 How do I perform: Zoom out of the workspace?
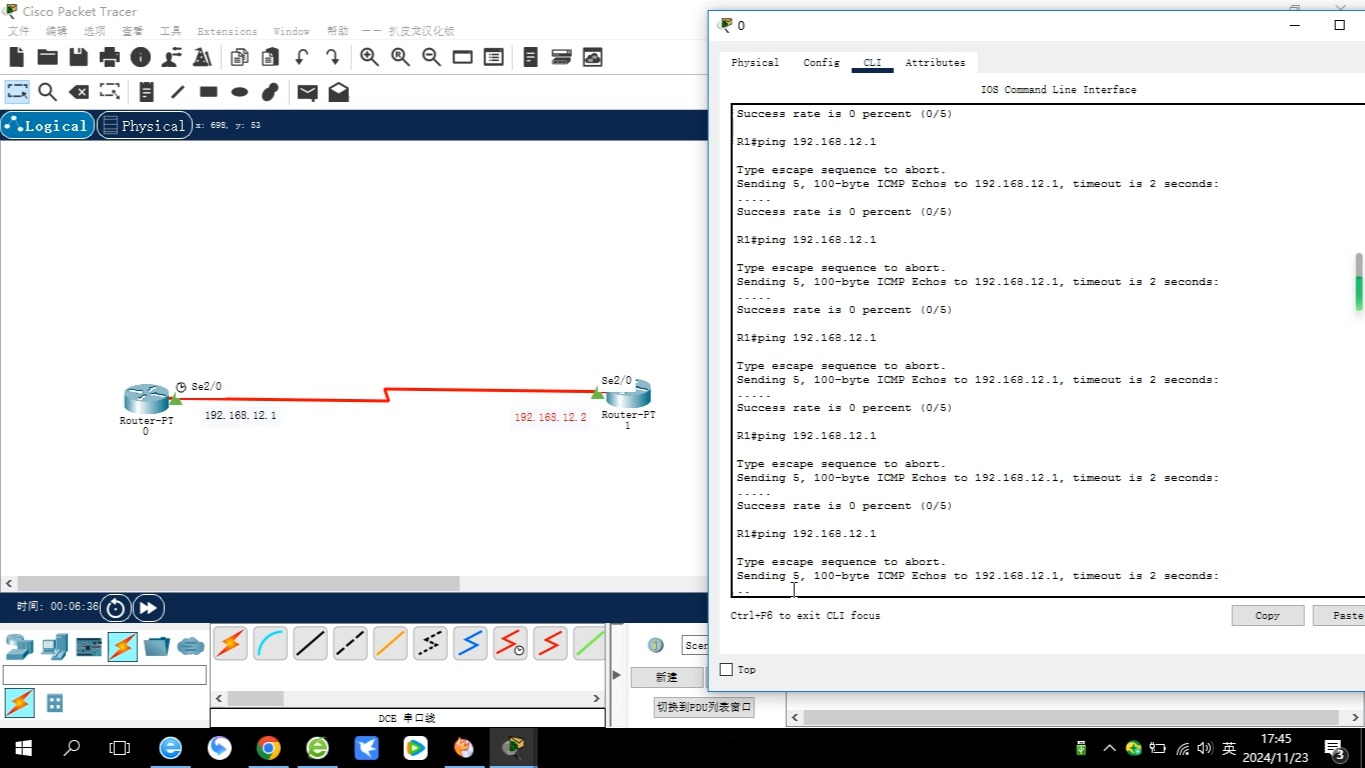pyautogui.click(x=431, y=57)
